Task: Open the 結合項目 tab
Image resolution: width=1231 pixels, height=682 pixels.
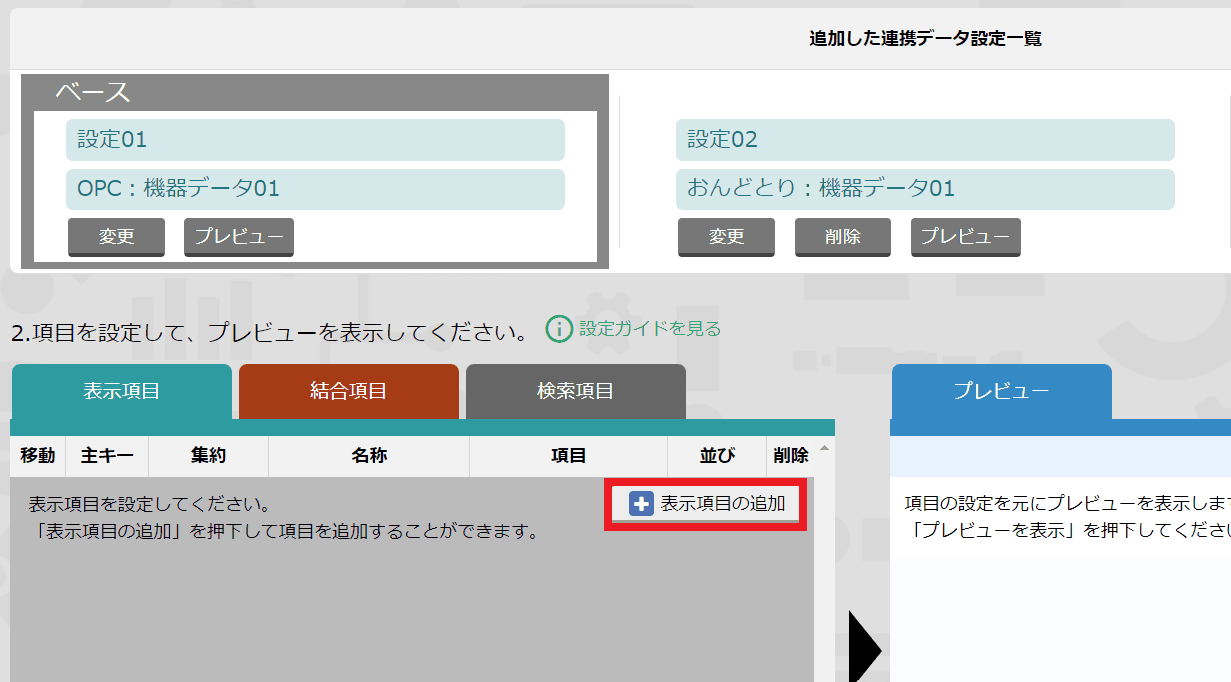Action: 348,391
